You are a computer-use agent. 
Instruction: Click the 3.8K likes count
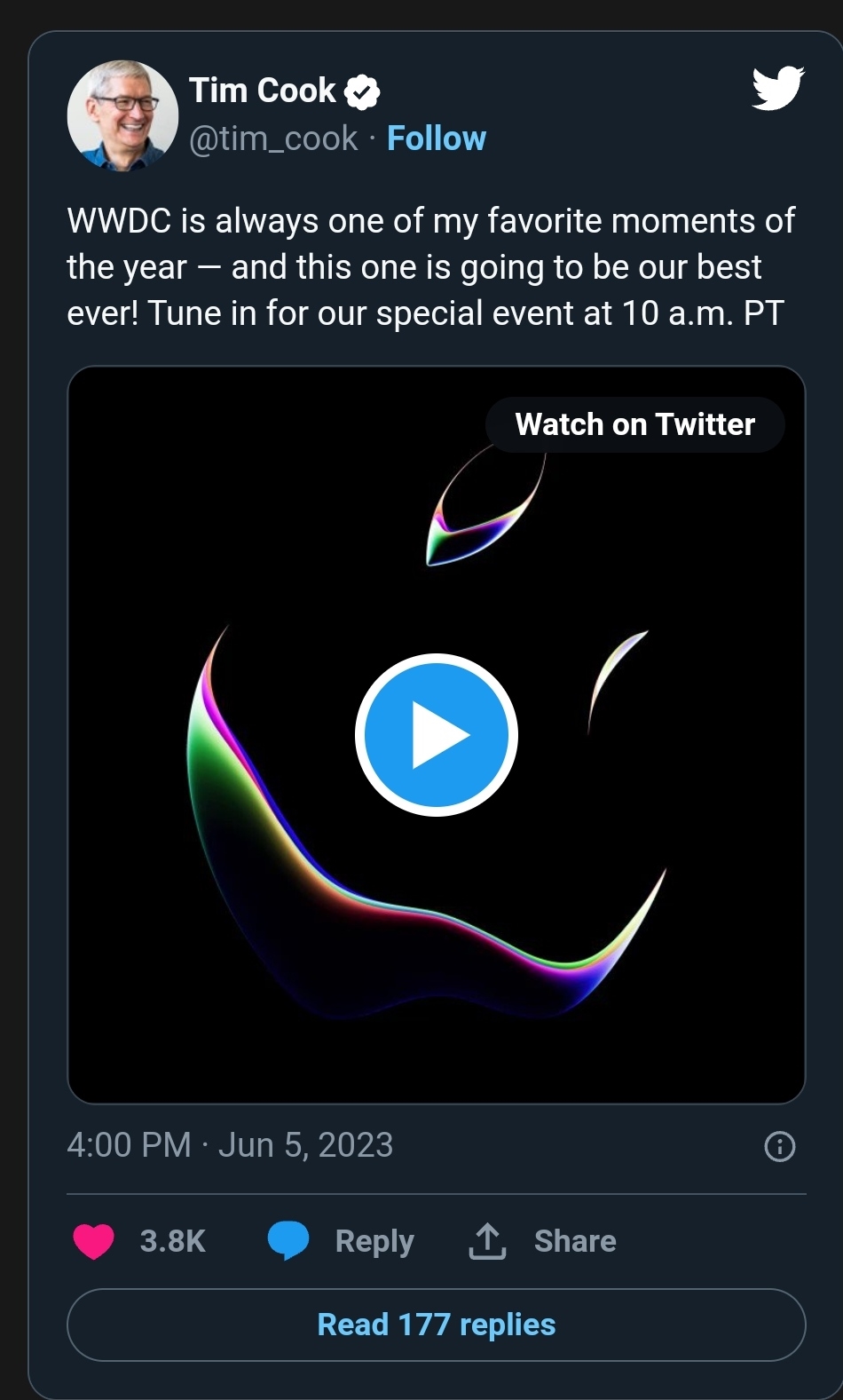coord(172,1241)
